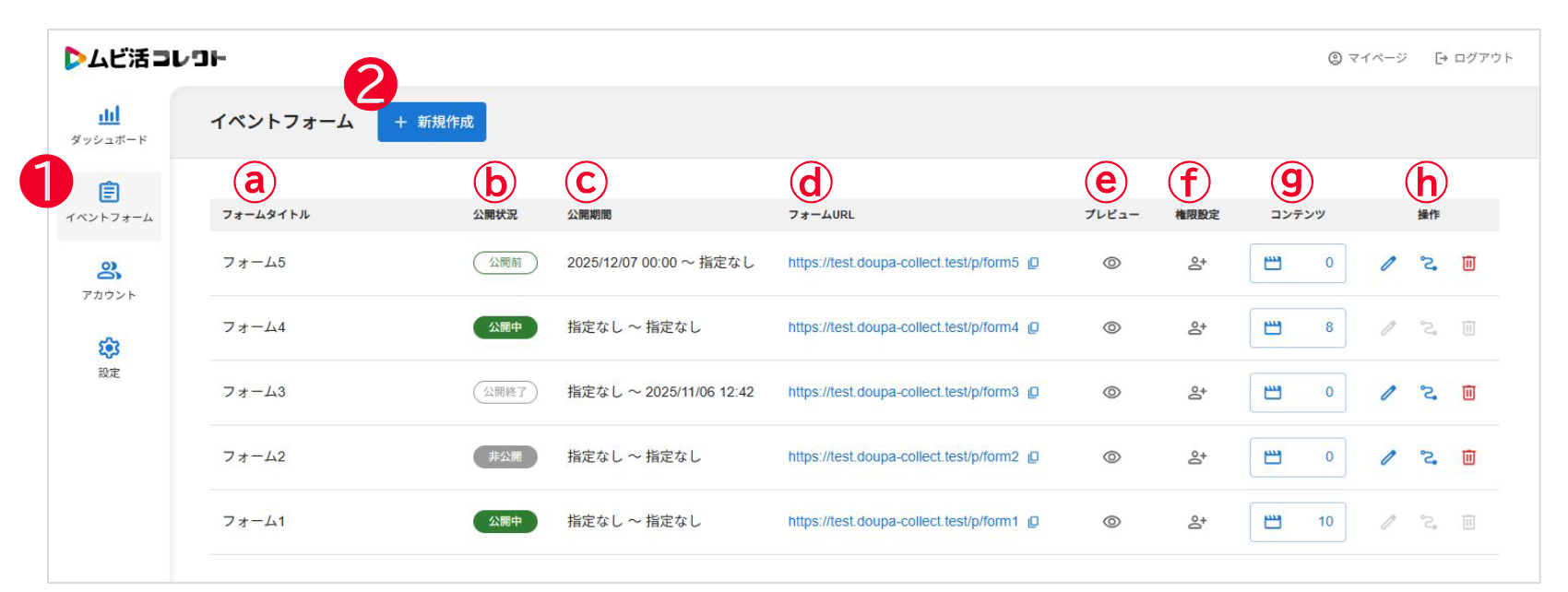Edit フォーム5 with the pencil icon
This screenshot has width=1568, height=592.
pyautogui.click(x=1388, y=263)
